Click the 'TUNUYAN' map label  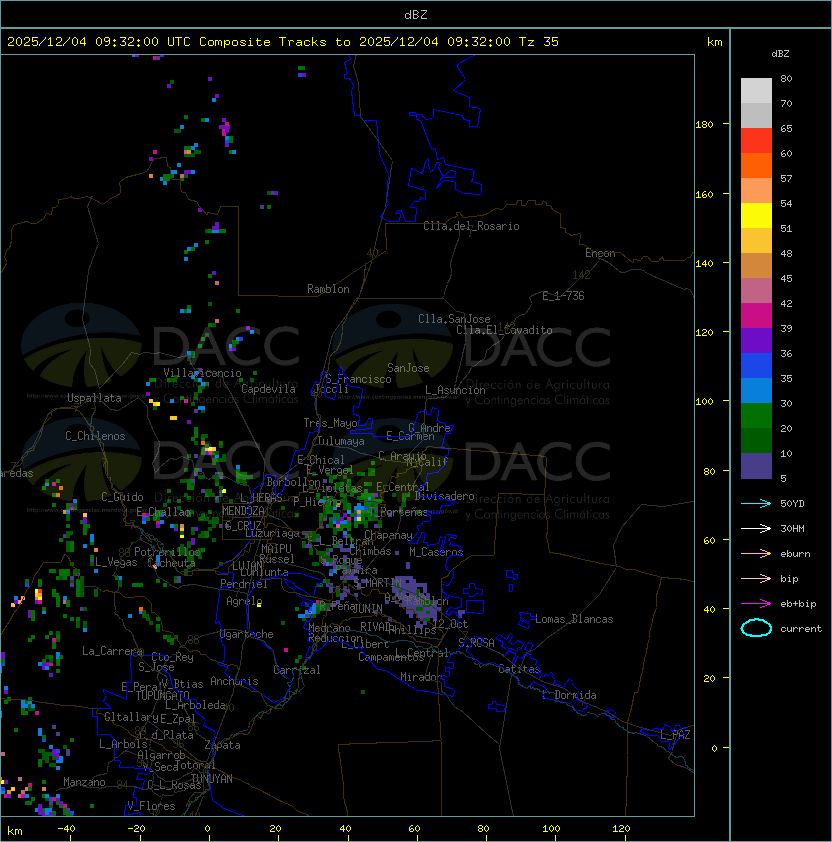[212, 779]
